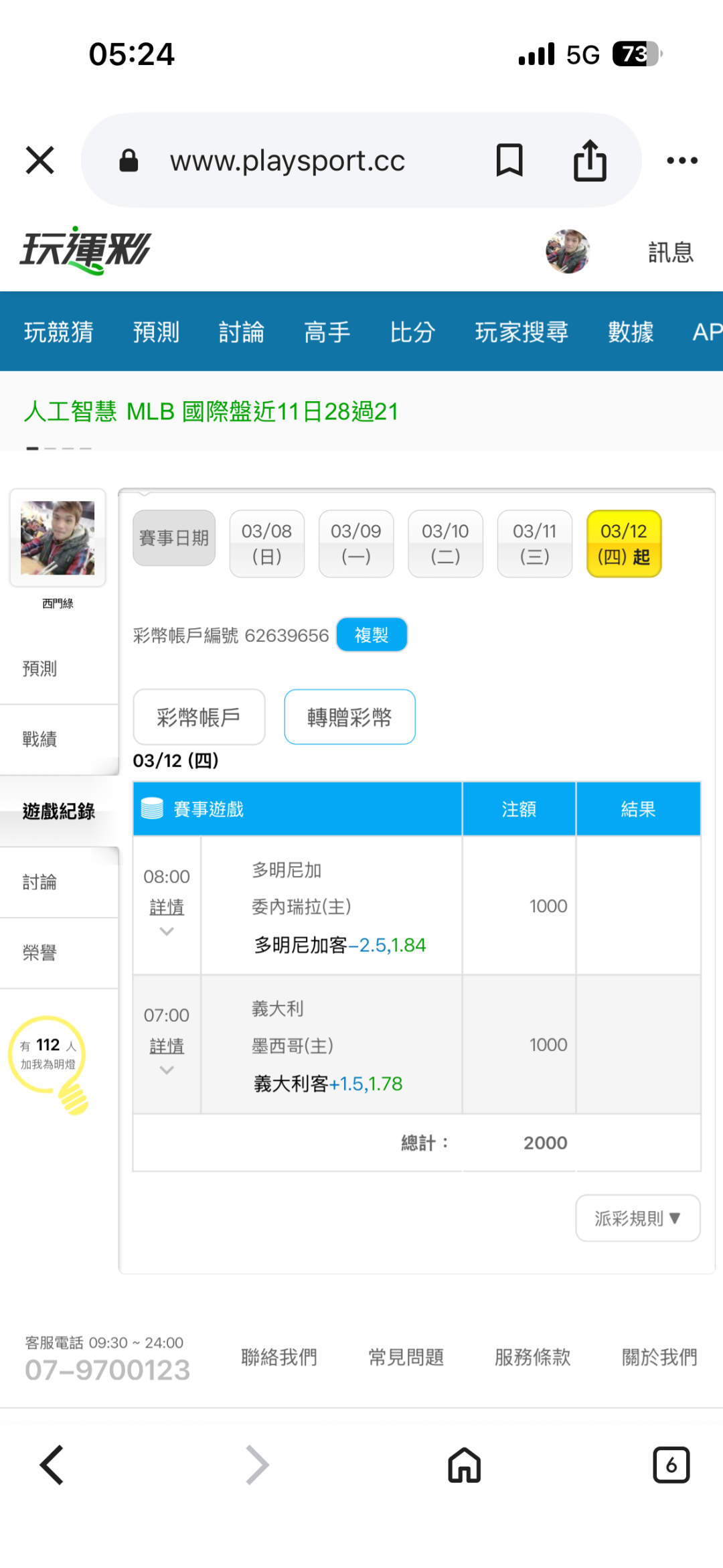723x1568 pixels.
Task: Expand 詳情 for the 08:00 game
Action: pos(167,908)
